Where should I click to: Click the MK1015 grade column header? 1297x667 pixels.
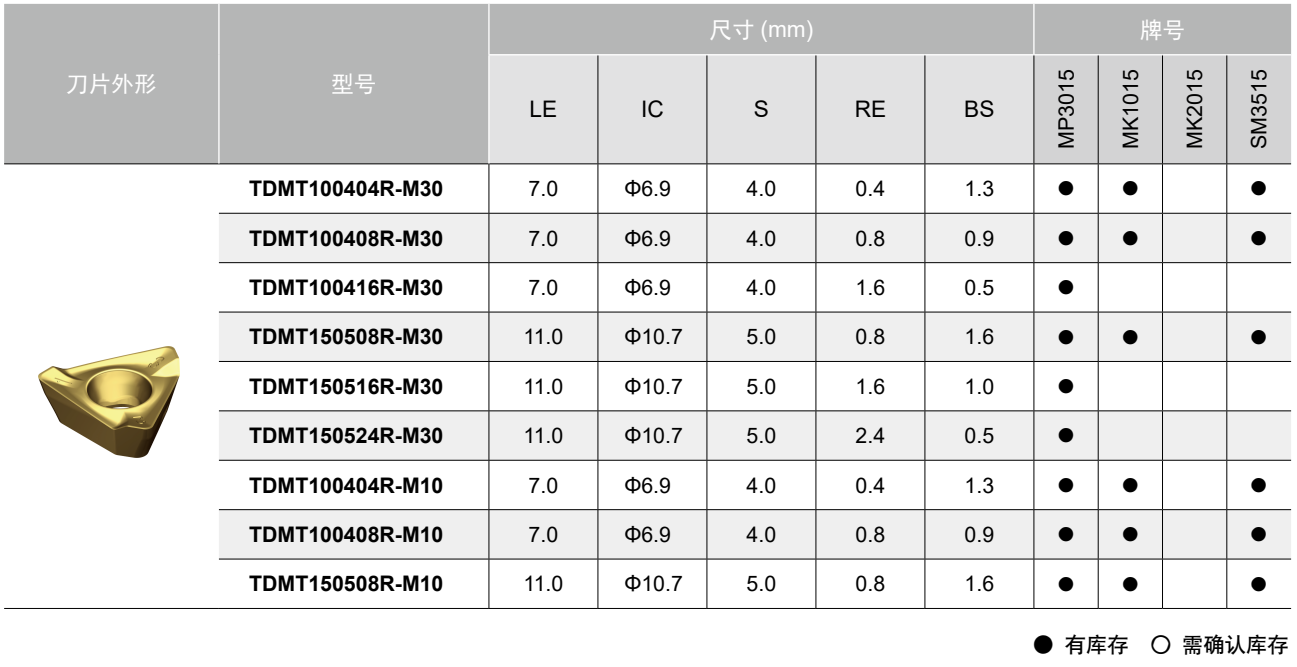(x=1130, y=109)
